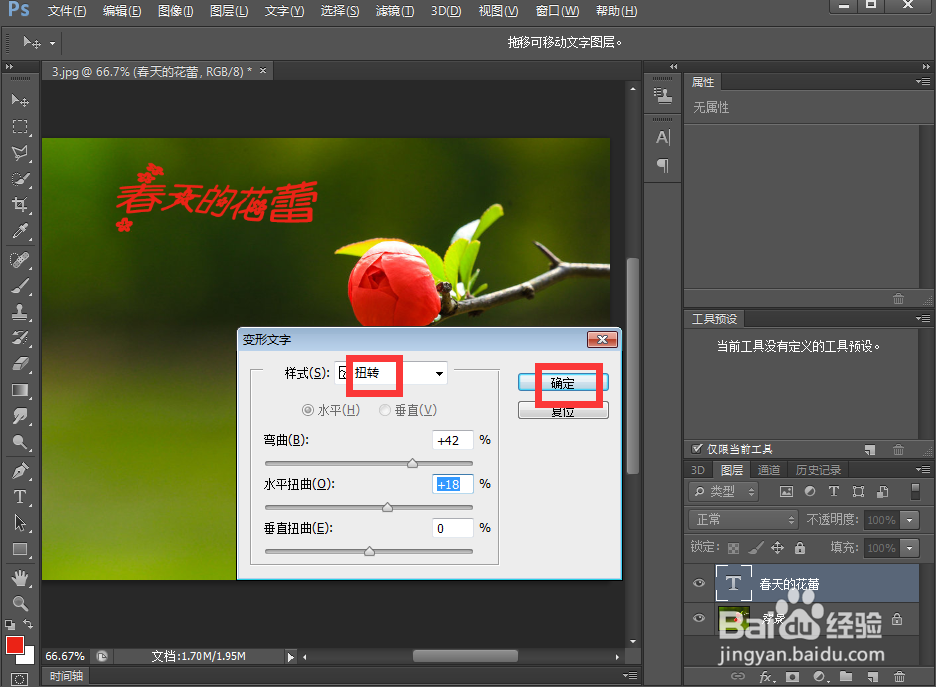This screenshot has height=687, width=936.
Task: Click the fx layer style icon
Action: pos(766,677)
